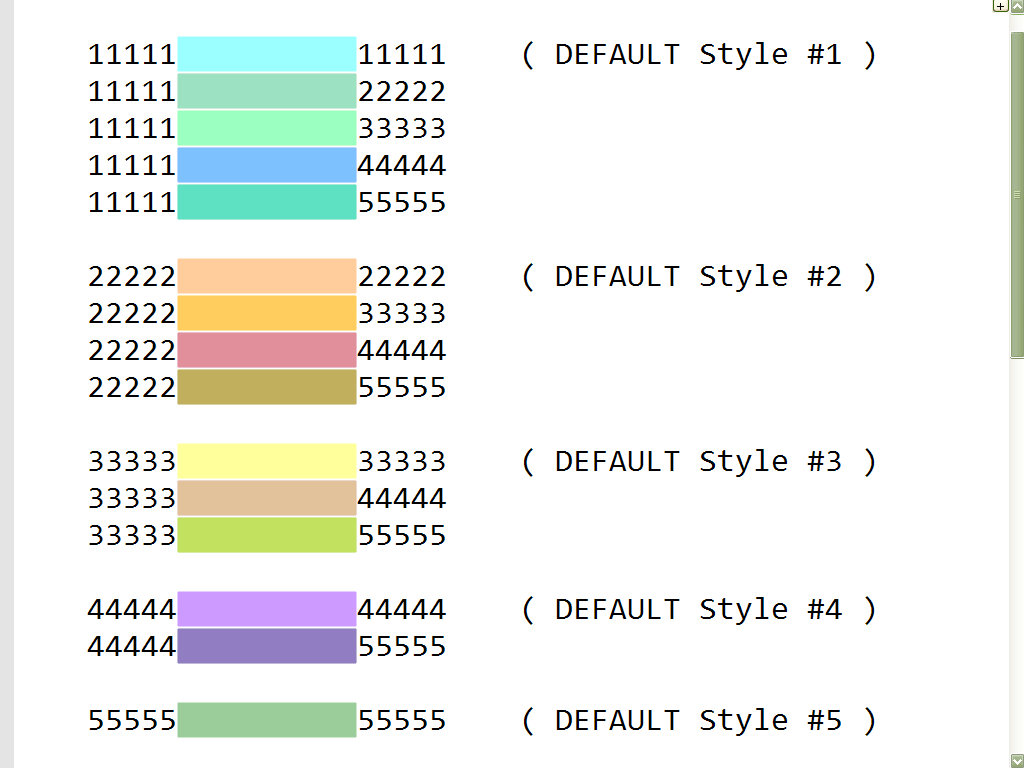
Task: Click the 44444 text right of the rose pink swatch
Action: (x=402, y=351)
